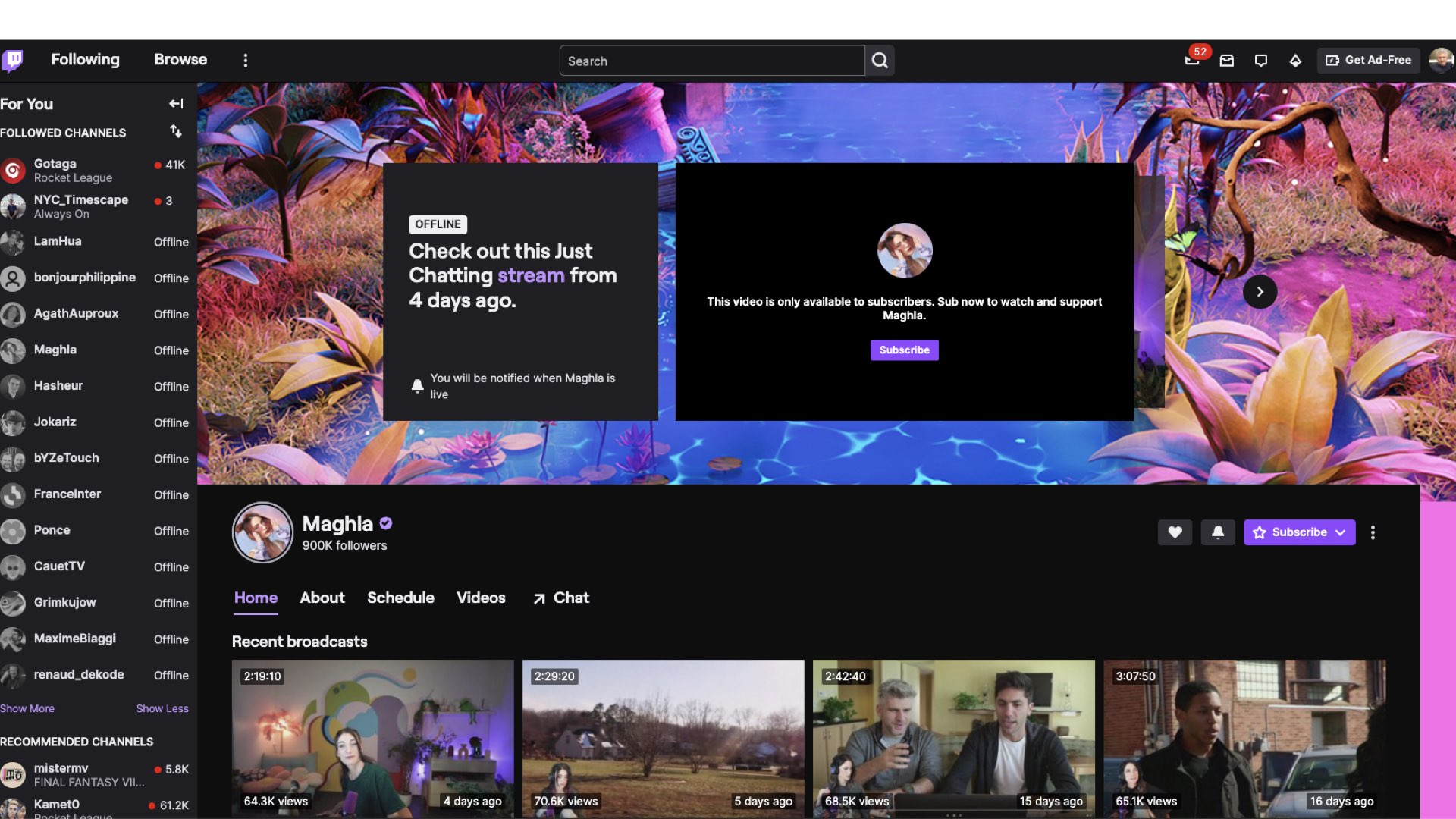The height and width of the screenshot is (819, 1456).
Task: Open the Bits diamond icon
Action: 1295,61
